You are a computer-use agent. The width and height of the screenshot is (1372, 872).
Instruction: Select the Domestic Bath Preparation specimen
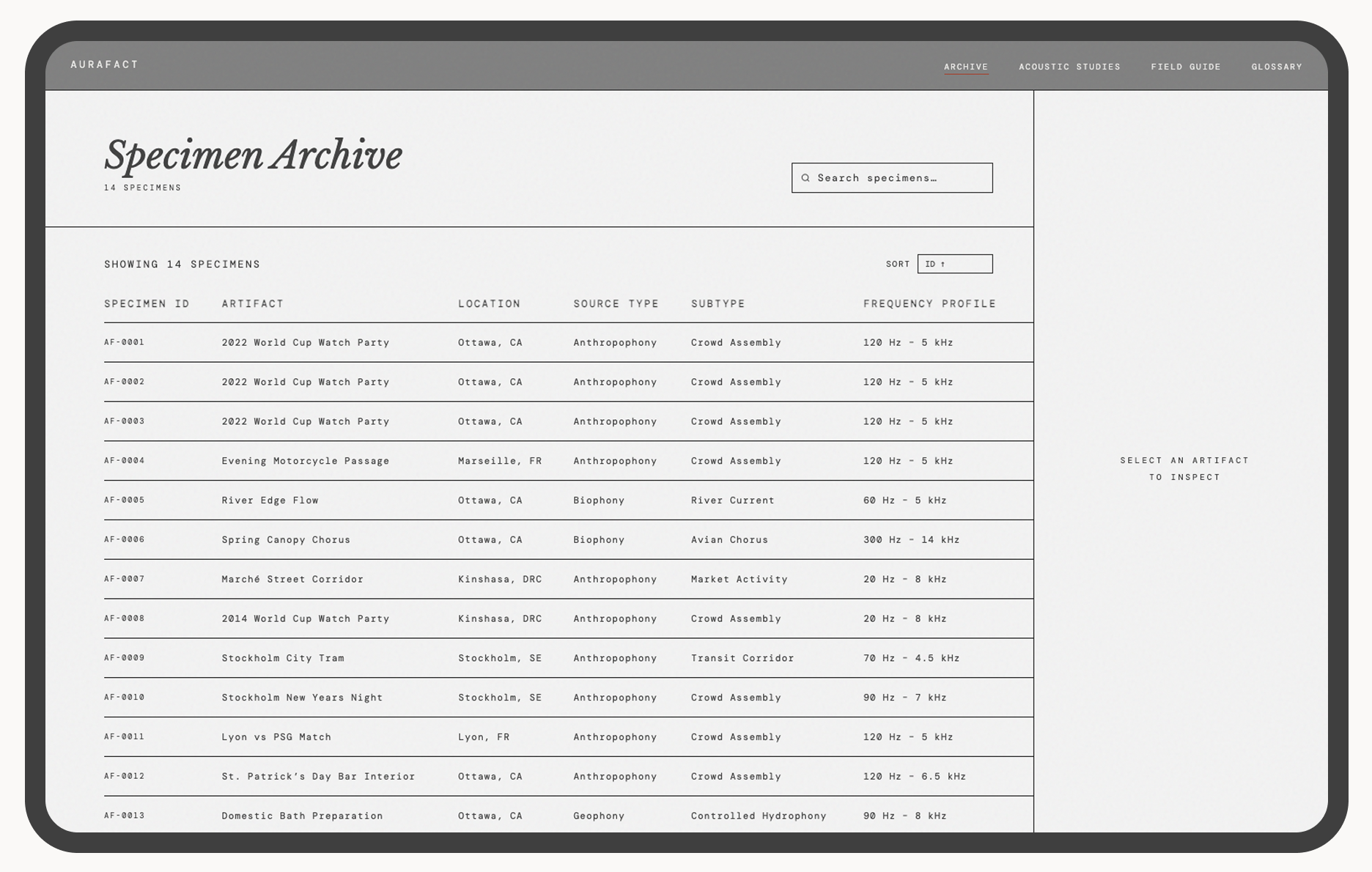[302, 816]
